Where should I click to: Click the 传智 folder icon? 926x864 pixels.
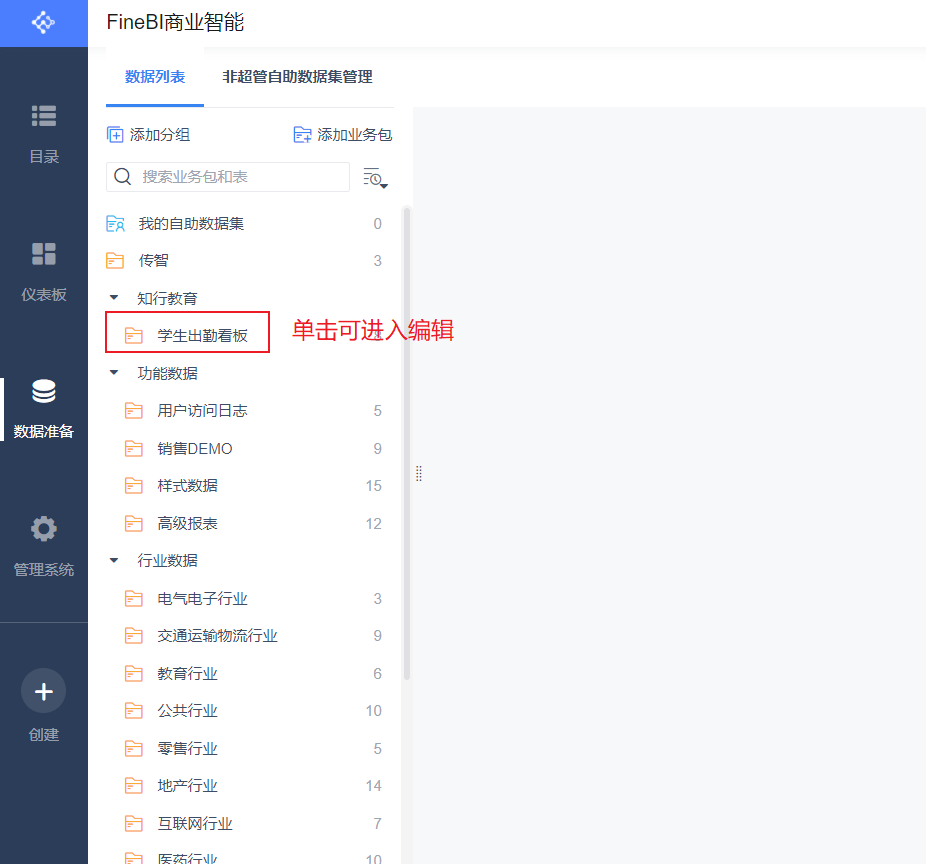click(115, 260)
